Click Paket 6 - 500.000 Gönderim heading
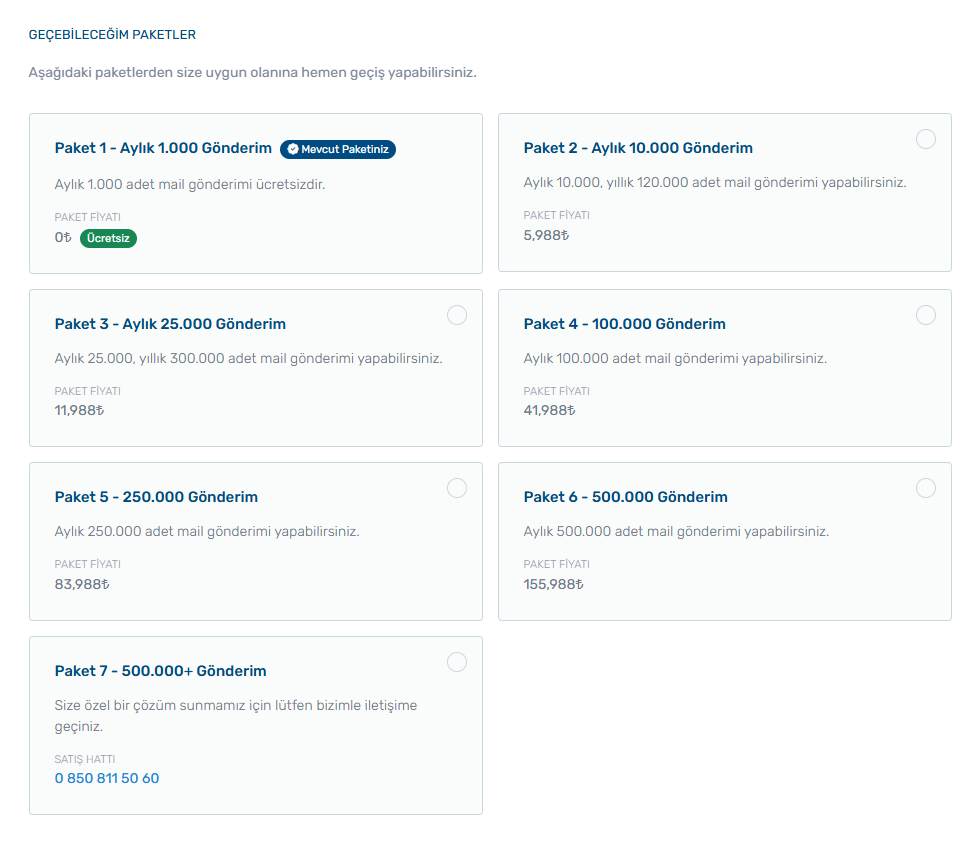979x848 pixels. coord(626,497)
